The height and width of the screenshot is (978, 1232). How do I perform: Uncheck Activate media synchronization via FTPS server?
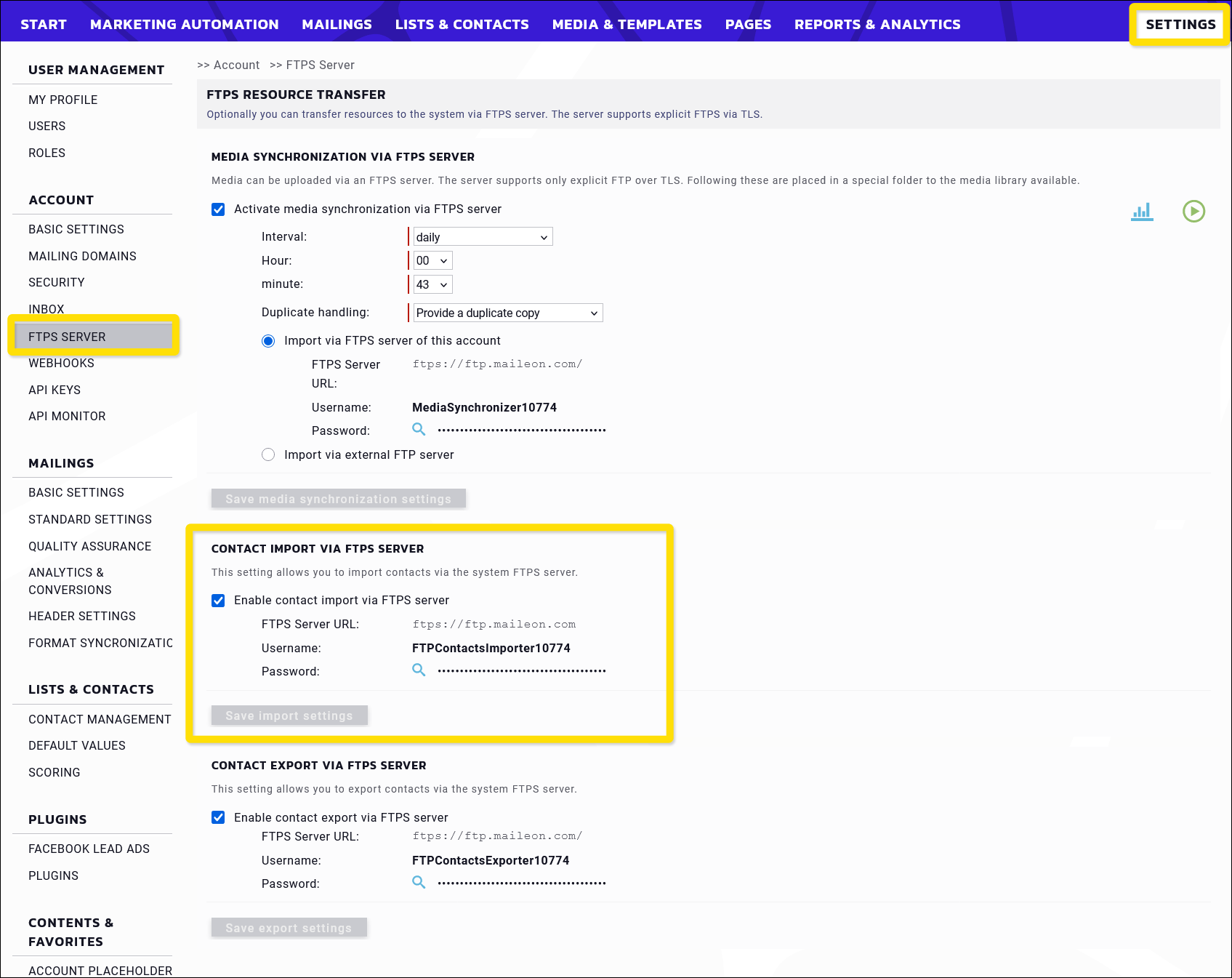click(x=218, y=209)
